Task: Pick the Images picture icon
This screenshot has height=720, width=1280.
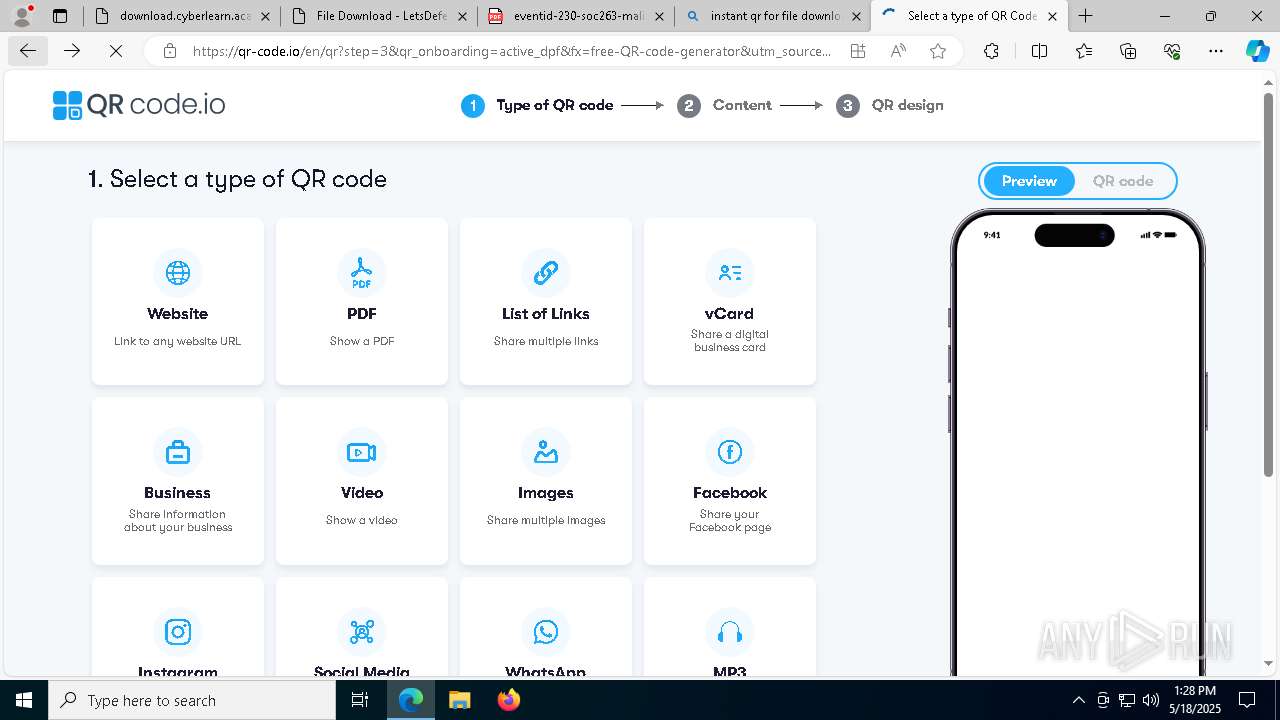Action: point(546,452)
